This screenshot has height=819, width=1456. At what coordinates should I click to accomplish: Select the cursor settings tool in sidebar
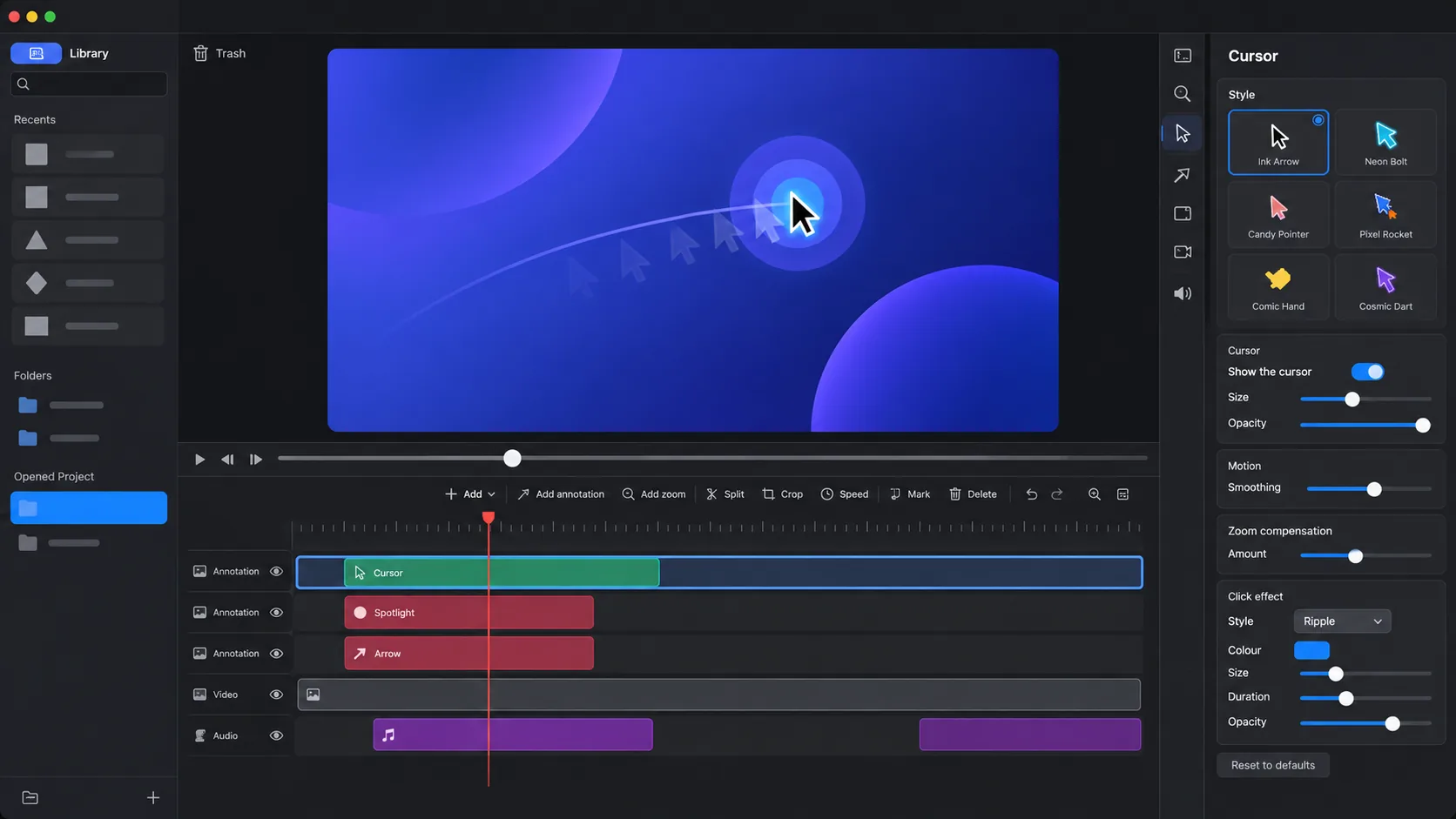click(x=1182, y=133)
